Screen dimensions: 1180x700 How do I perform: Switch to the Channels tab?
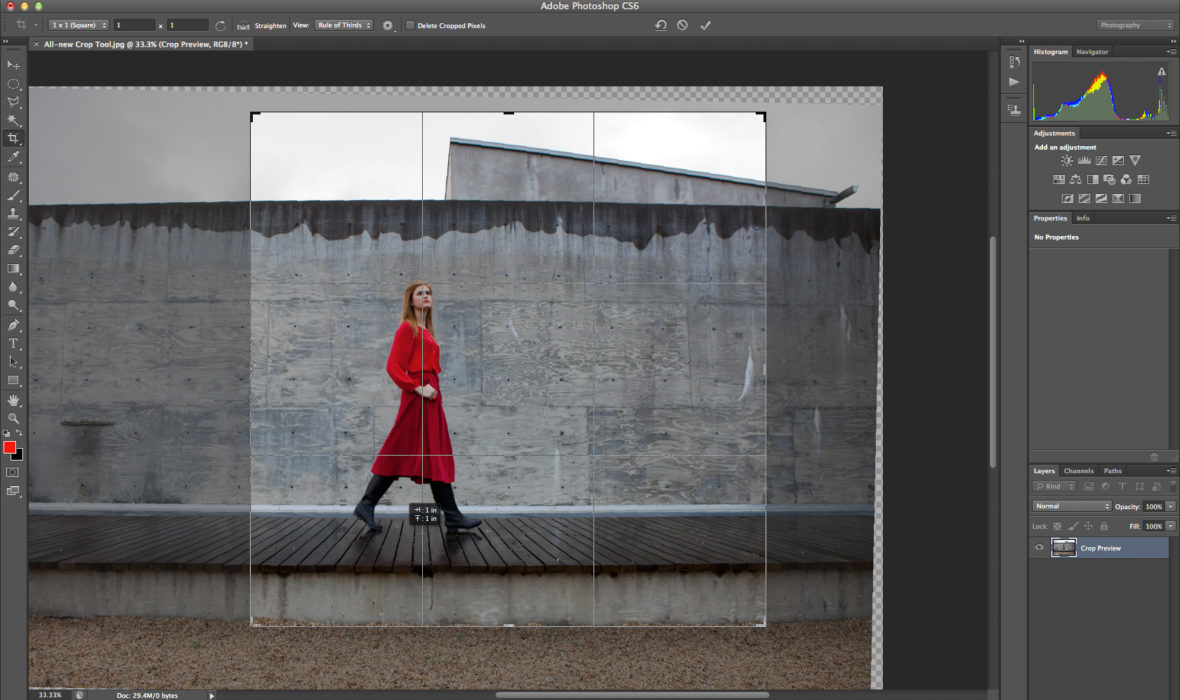pyautogui.click(x=1078, y=471)
